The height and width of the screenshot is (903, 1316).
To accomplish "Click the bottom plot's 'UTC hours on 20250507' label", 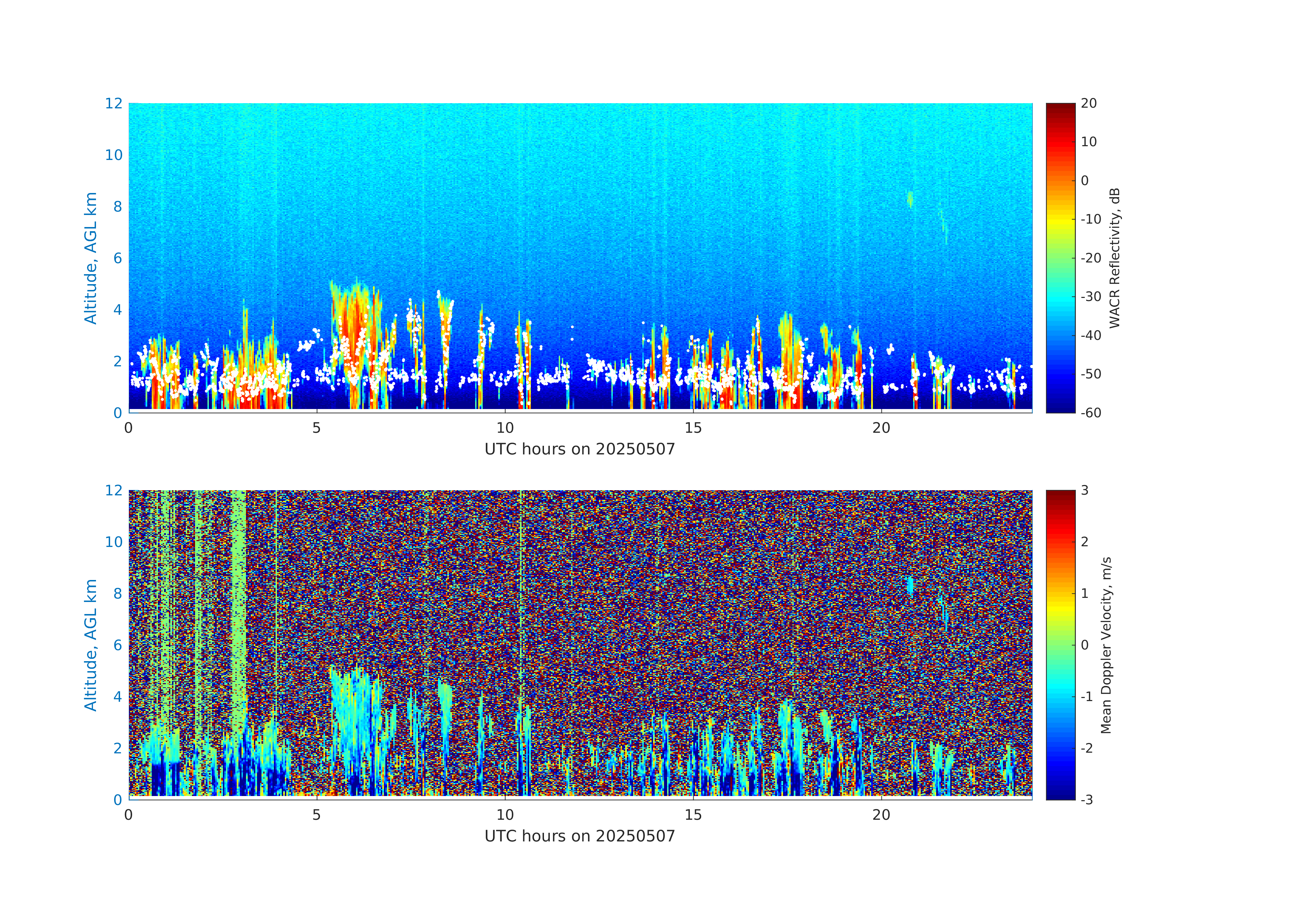I will 579,836.
